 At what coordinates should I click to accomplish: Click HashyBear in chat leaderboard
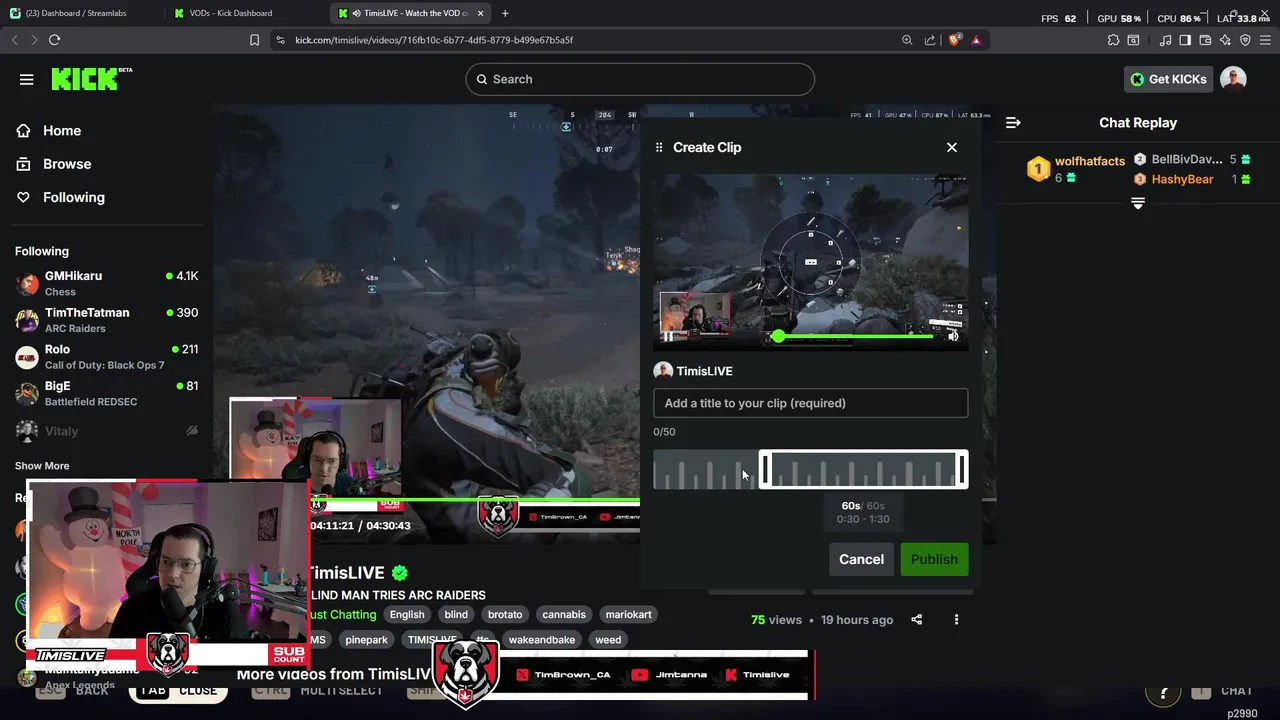[x=1182, y=179]
